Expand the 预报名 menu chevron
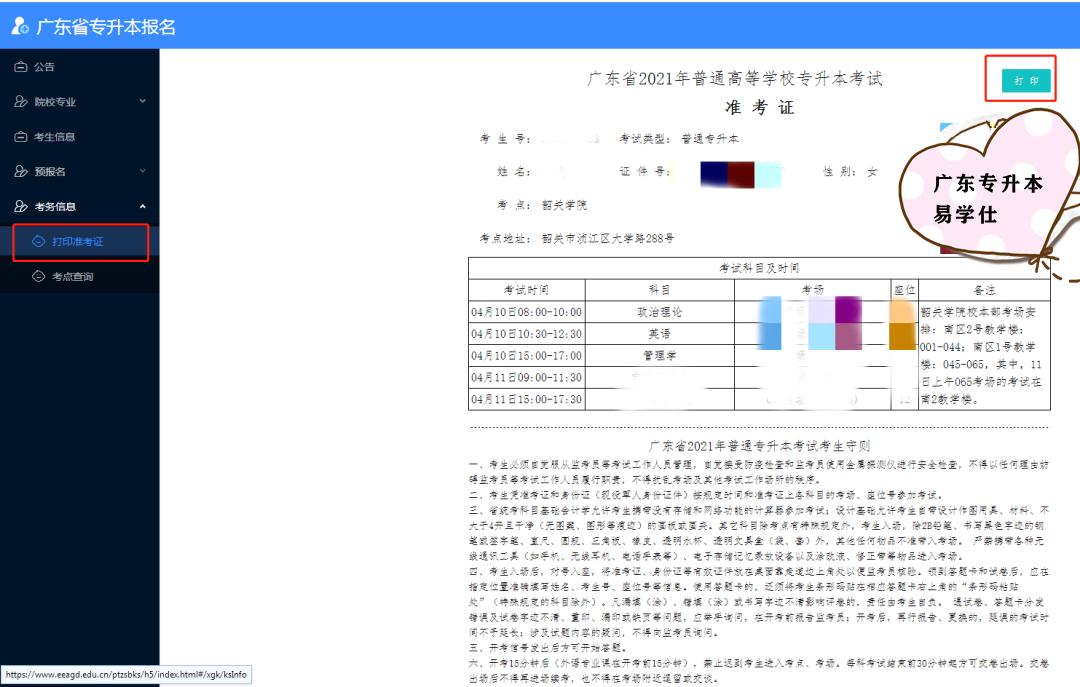This screenshot has height=687, width=1080. 141,171
